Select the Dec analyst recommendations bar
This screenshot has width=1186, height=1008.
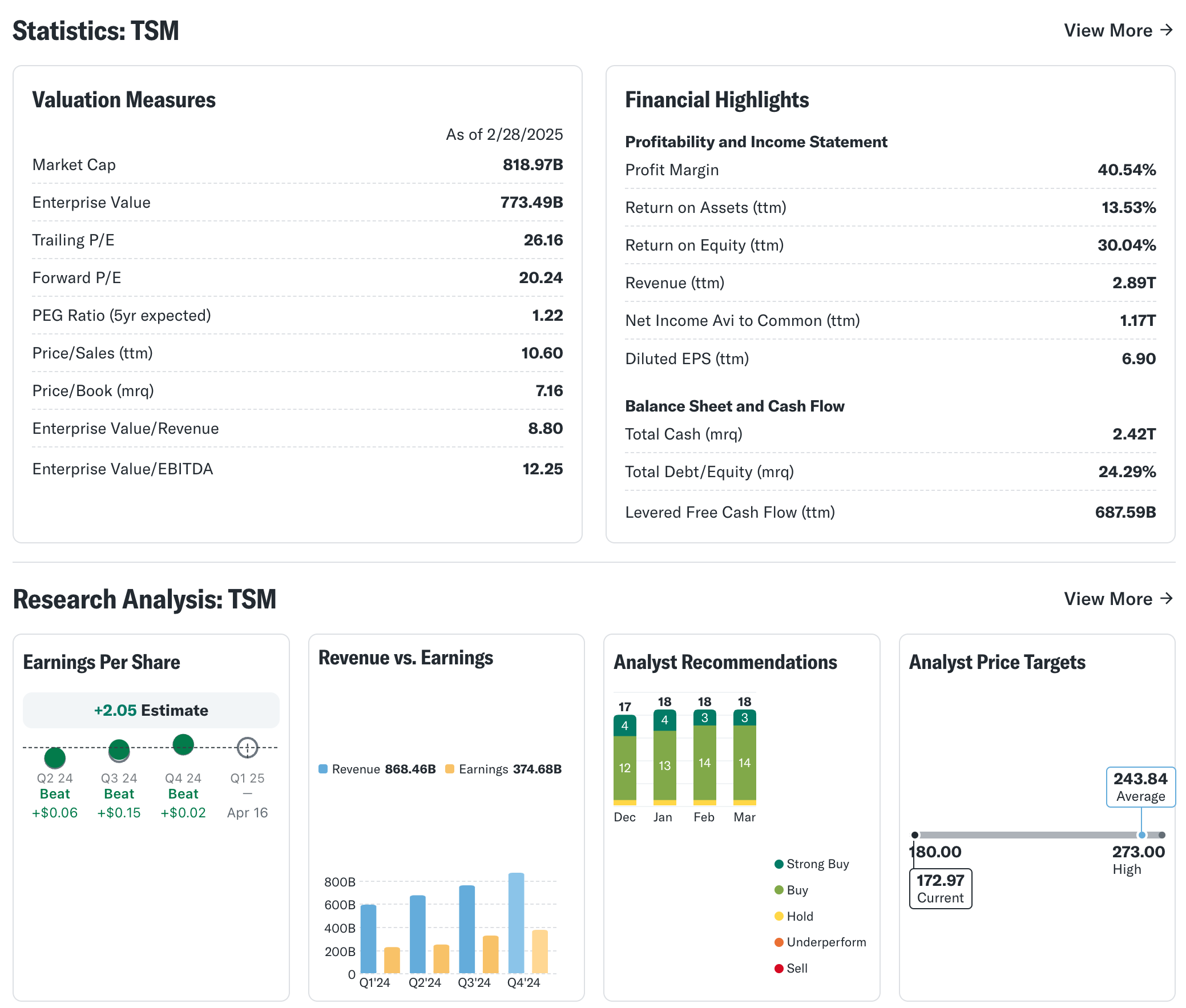click(x=624, y=760)
